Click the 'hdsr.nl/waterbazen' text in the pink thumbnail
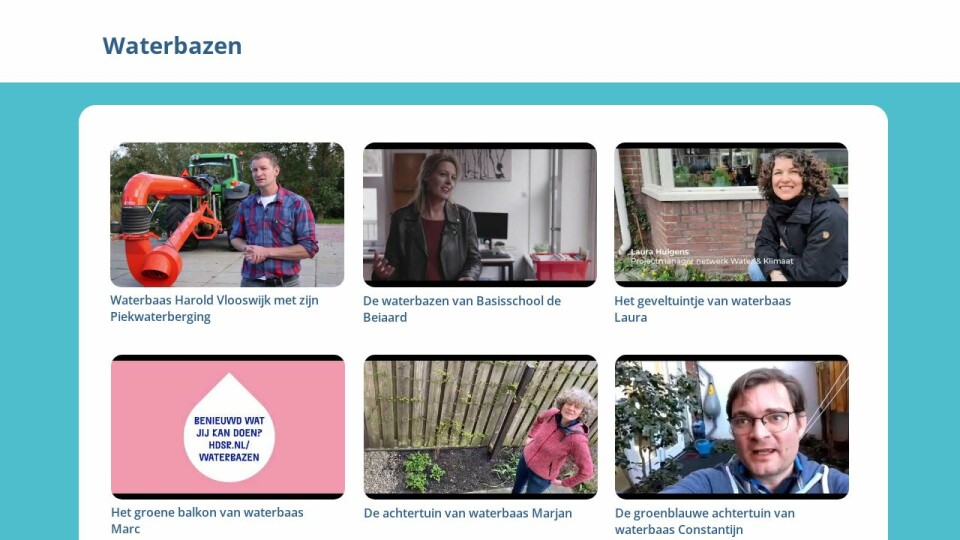The height and width of the screenshot is (540, 960). [x=229, y=451]
